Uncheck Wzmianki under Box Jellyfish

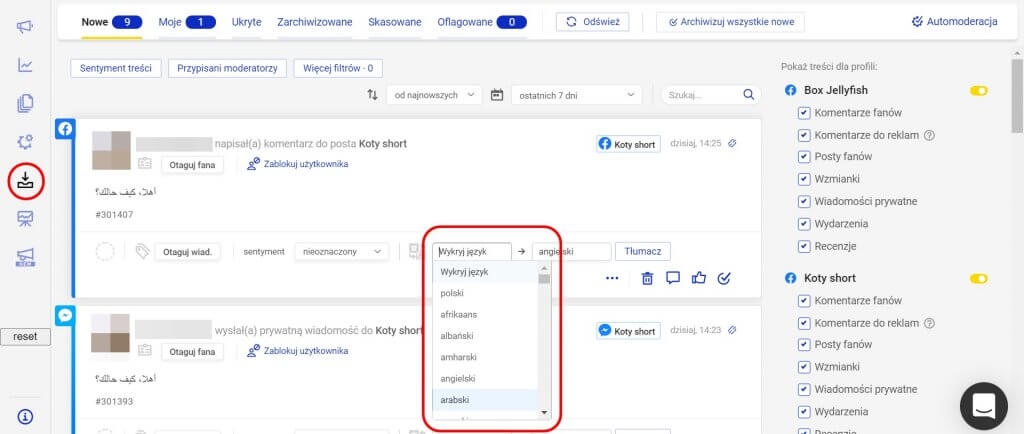[804, 179]
